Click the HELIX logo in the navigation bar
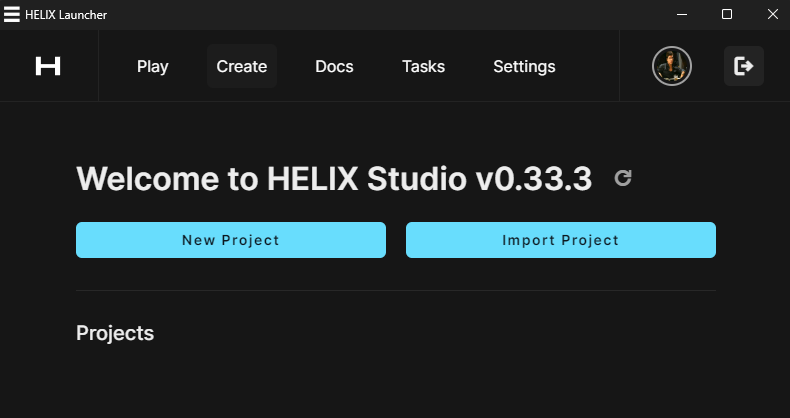790x418 pixels. pos(48,66)
